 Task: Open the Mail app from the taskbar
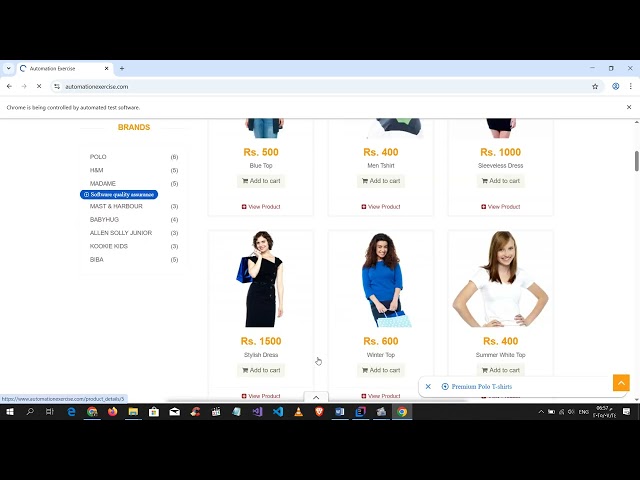coord(175,412)
